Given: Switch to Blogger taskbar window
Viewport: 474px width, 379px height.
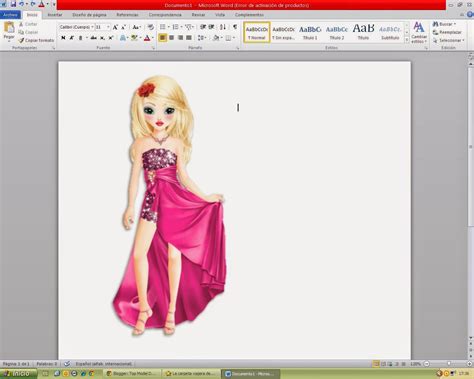Looking at the screenshot, I should point(132,374).
